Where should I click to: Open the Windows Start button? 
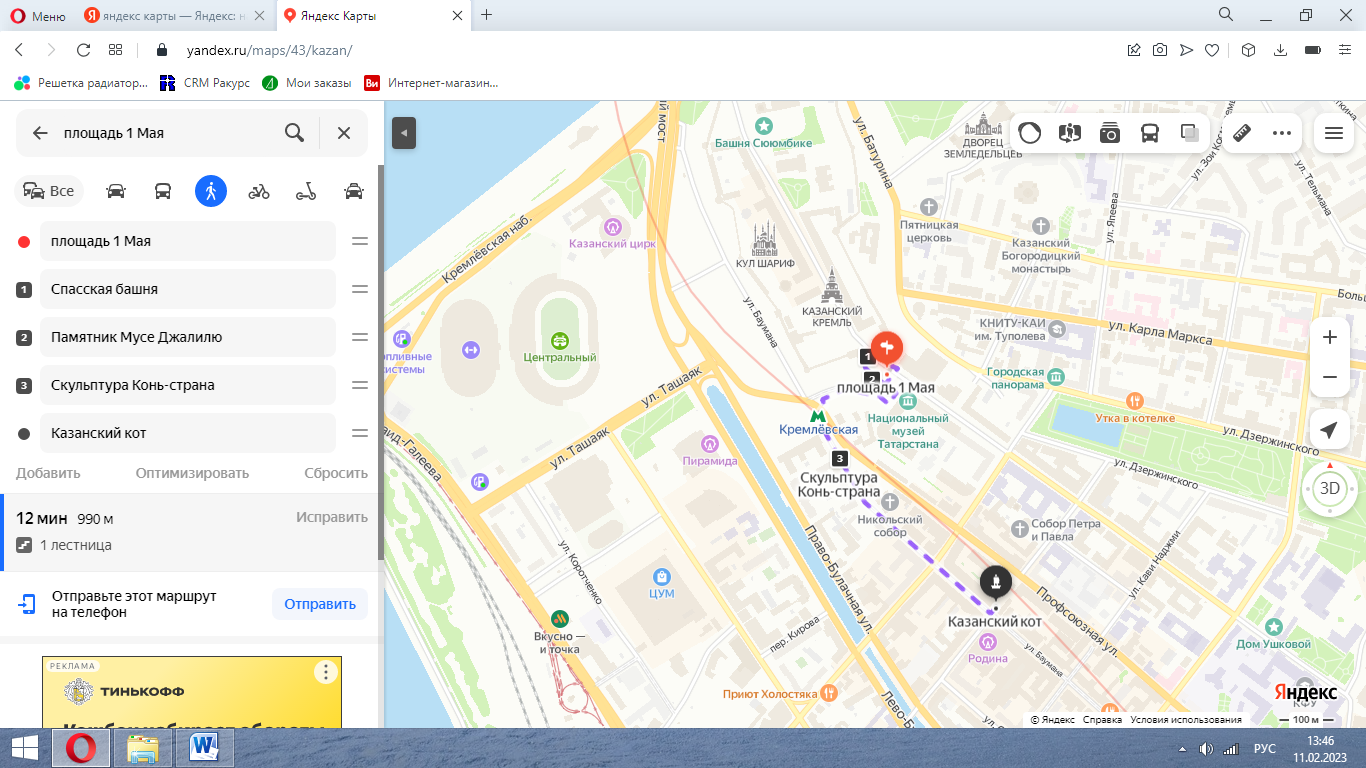point(25,747)
